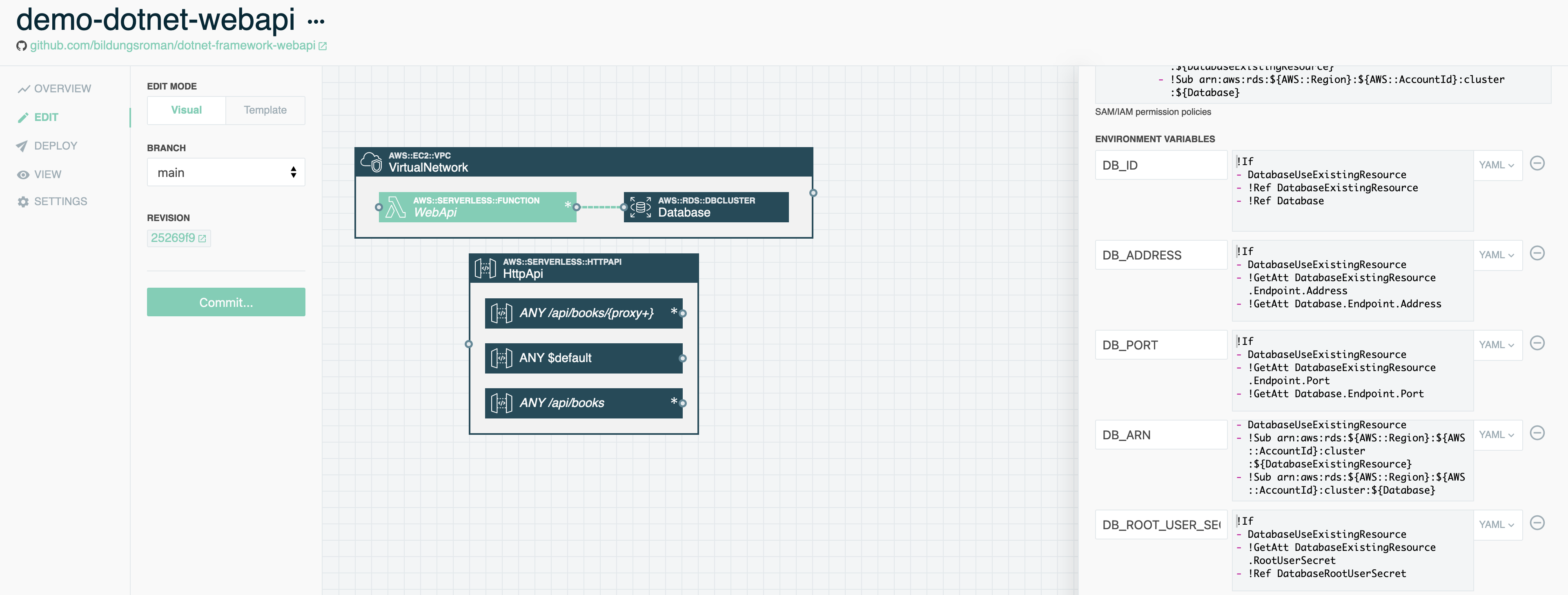This screenshot has width=1568, height=595.
Task: Select the WebApi function node
Action: [477, 207]
